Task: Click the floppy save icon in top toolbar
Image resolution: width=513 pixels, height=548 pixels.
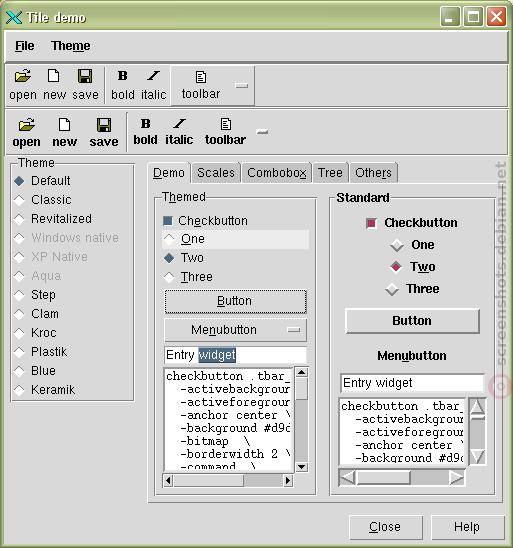Action: (x=85, y=76)
